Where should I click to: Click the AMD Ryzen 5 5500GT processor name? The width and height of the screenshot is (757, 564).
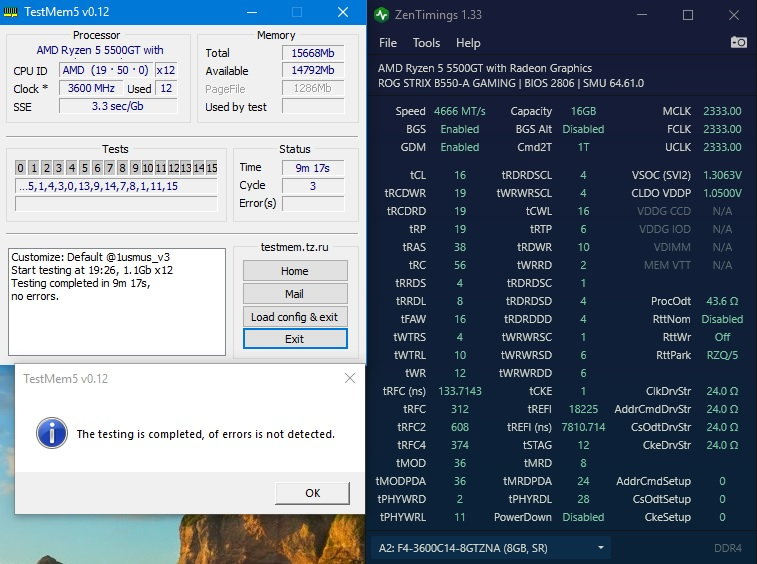click(485, 68)
